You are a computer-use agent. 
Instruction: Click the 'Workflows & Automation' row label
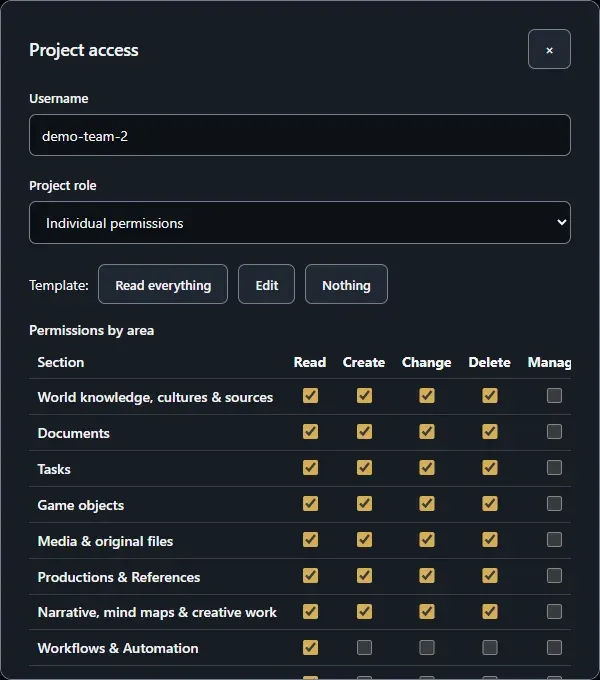click(x=118, y=648)
